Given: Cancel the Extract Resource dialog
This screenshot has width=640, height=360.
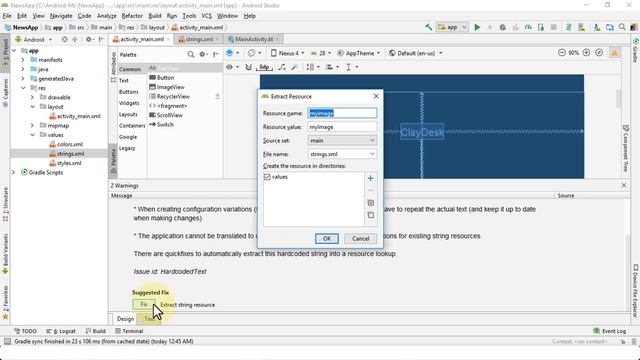Looking at the screenshot, I should coord(360,238).
